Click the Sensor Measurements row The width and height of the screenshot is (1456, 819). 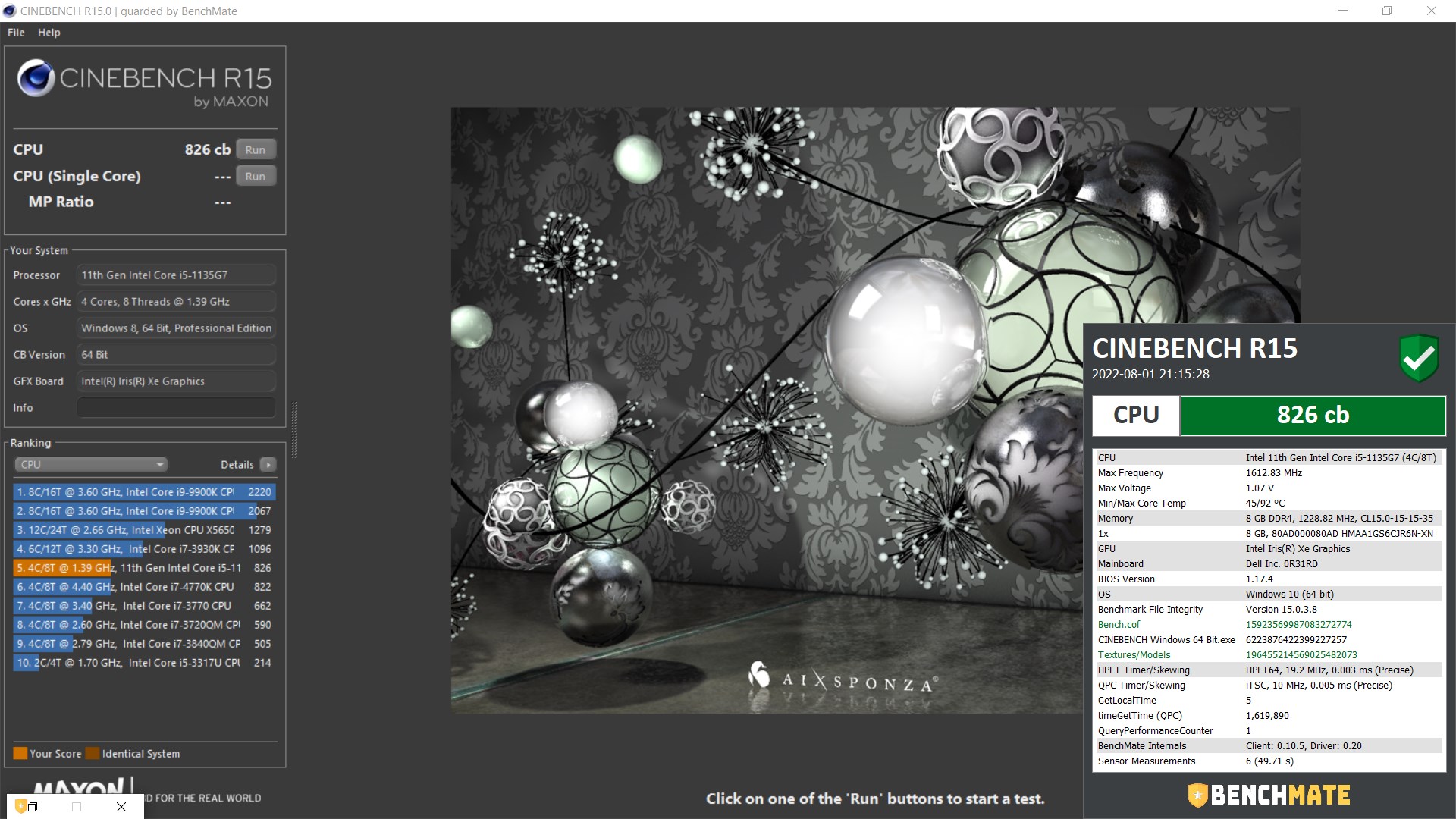[x=1268, y=761]
